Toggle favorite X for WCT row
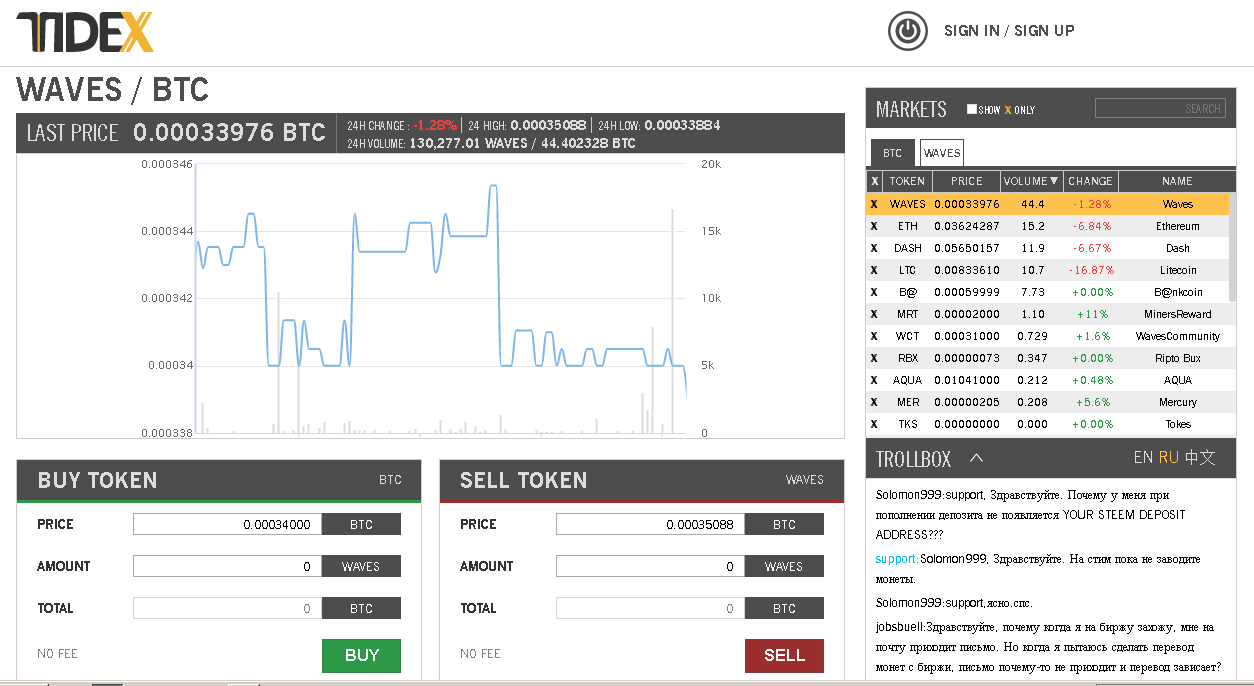 [874, 336]
